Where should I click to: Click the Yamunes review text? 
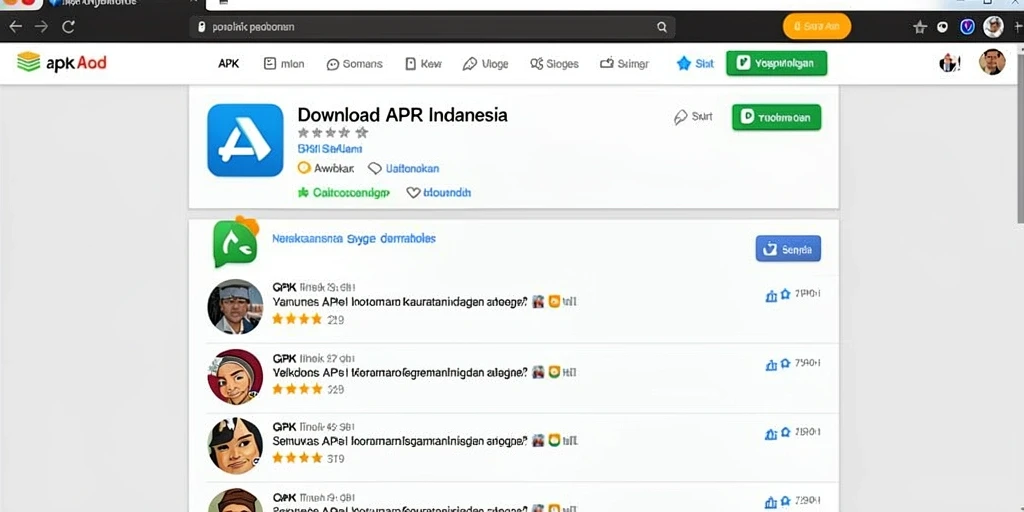pos(400,302)
